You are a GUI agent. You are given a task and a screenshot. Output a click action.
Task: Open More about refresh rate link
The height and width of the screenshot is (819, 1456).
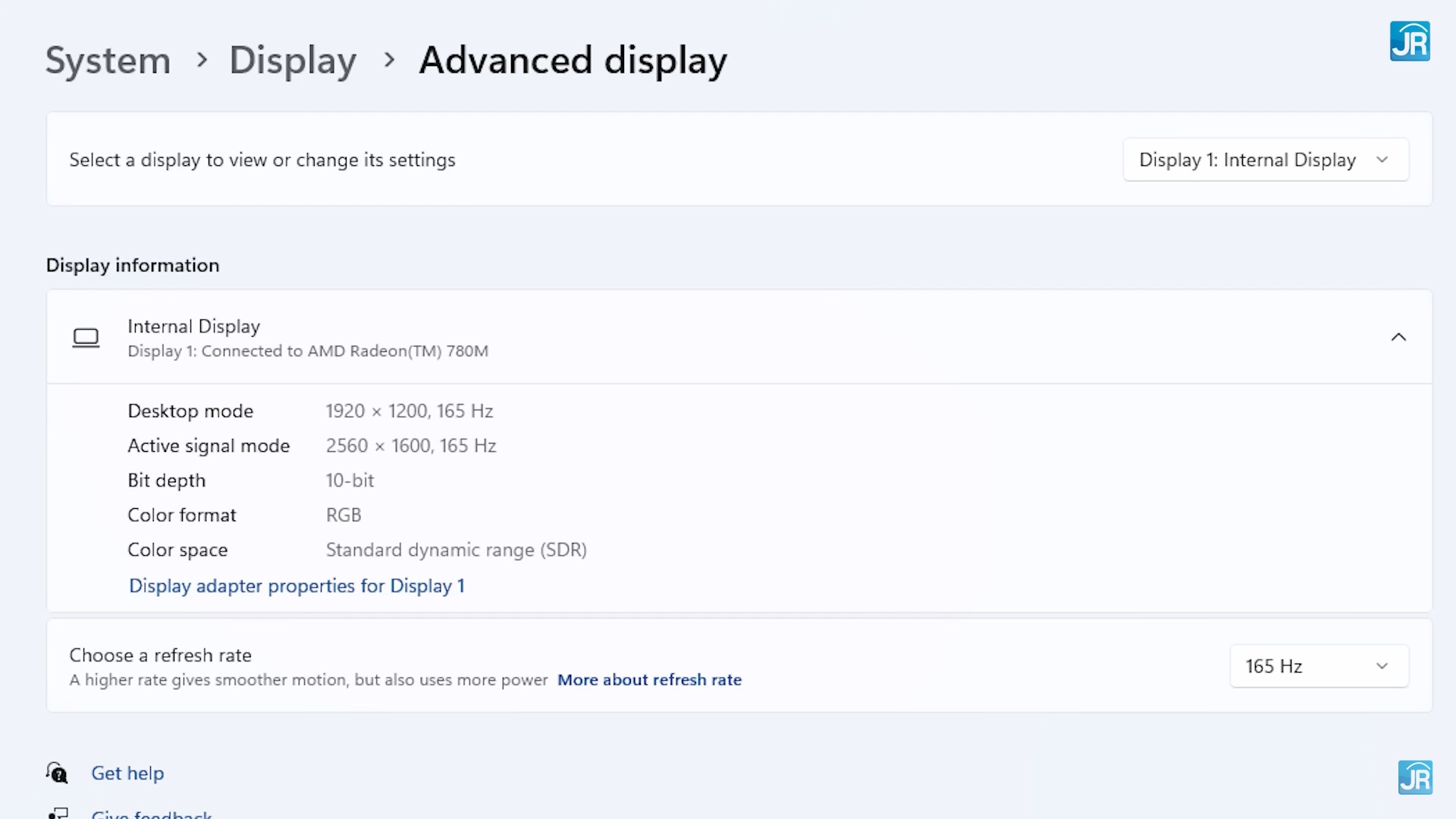649,680
